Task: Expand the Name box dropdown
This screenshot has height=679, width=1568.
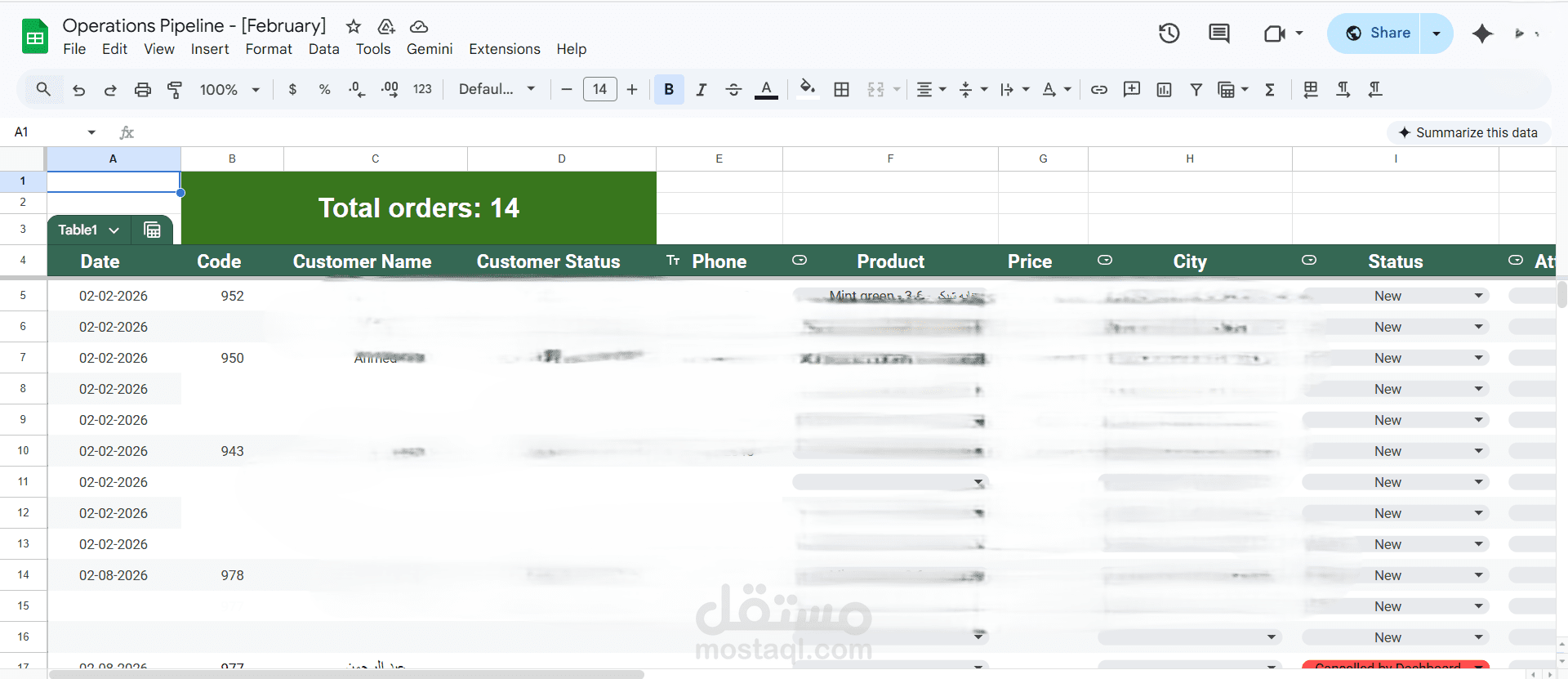Action: [x=91, y=132]
